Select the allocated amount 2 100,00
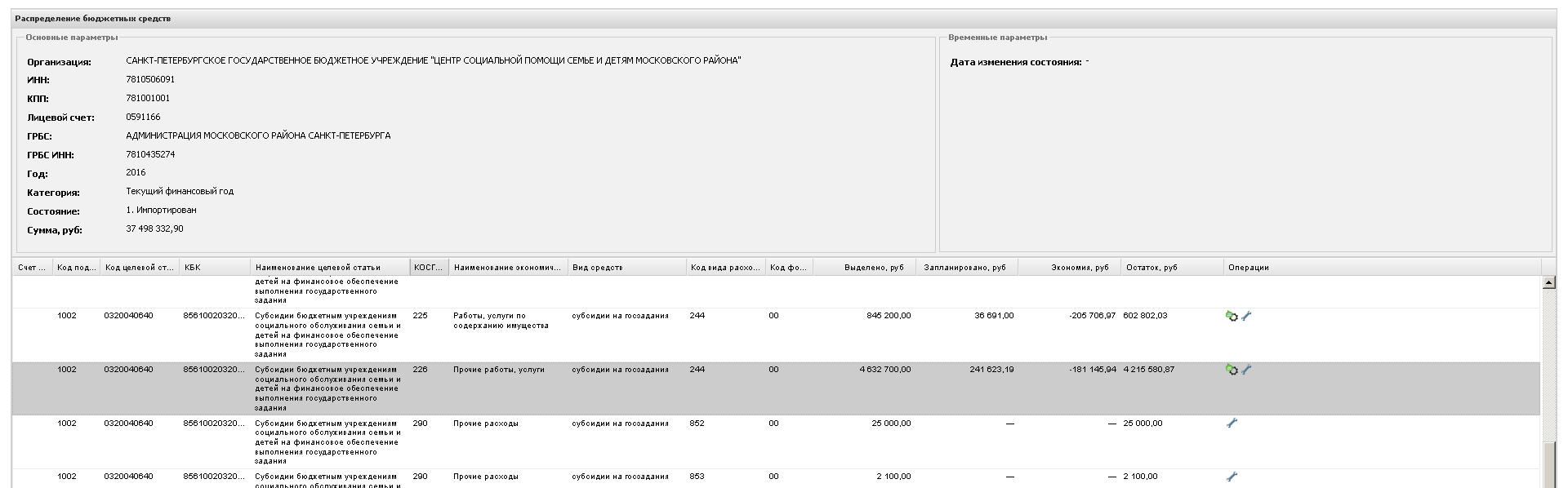Image resolution: width=1568 pixels, height=488 pixels. coord(893,477)
